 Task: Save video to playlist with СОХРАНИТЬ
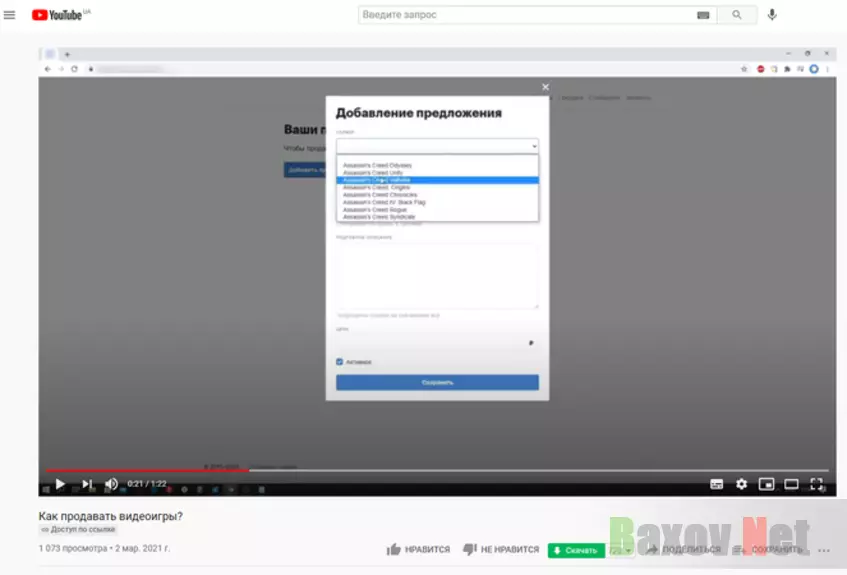(768, 550)
